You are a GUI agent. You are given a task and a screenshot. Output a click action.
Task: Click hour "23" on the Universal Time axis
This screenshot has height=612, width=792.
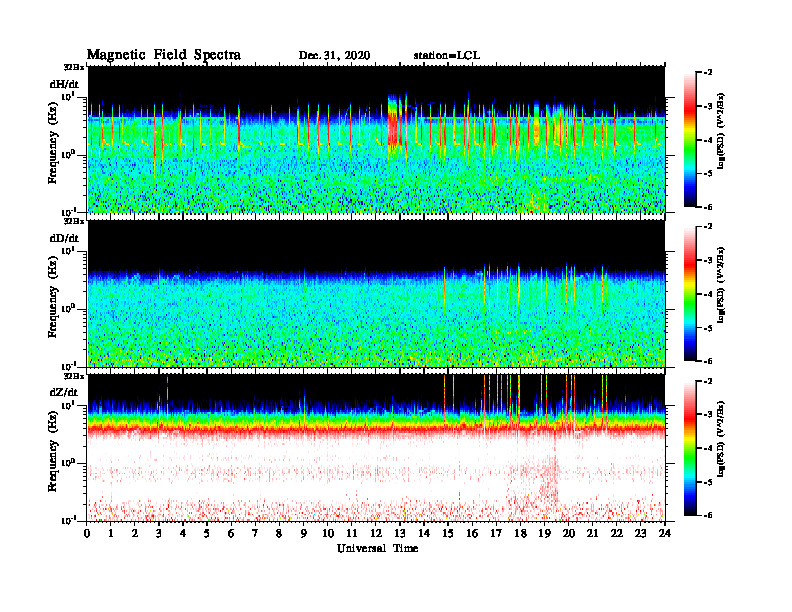coord(641,533)
